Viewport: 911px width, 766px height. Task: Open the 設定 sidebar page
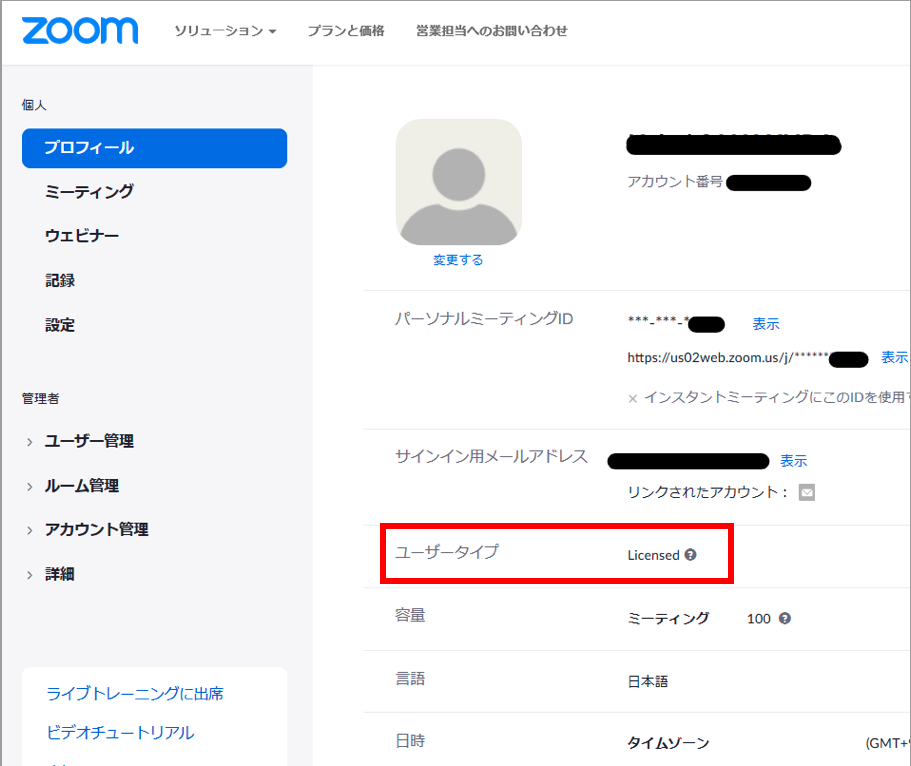coord(60,324)
